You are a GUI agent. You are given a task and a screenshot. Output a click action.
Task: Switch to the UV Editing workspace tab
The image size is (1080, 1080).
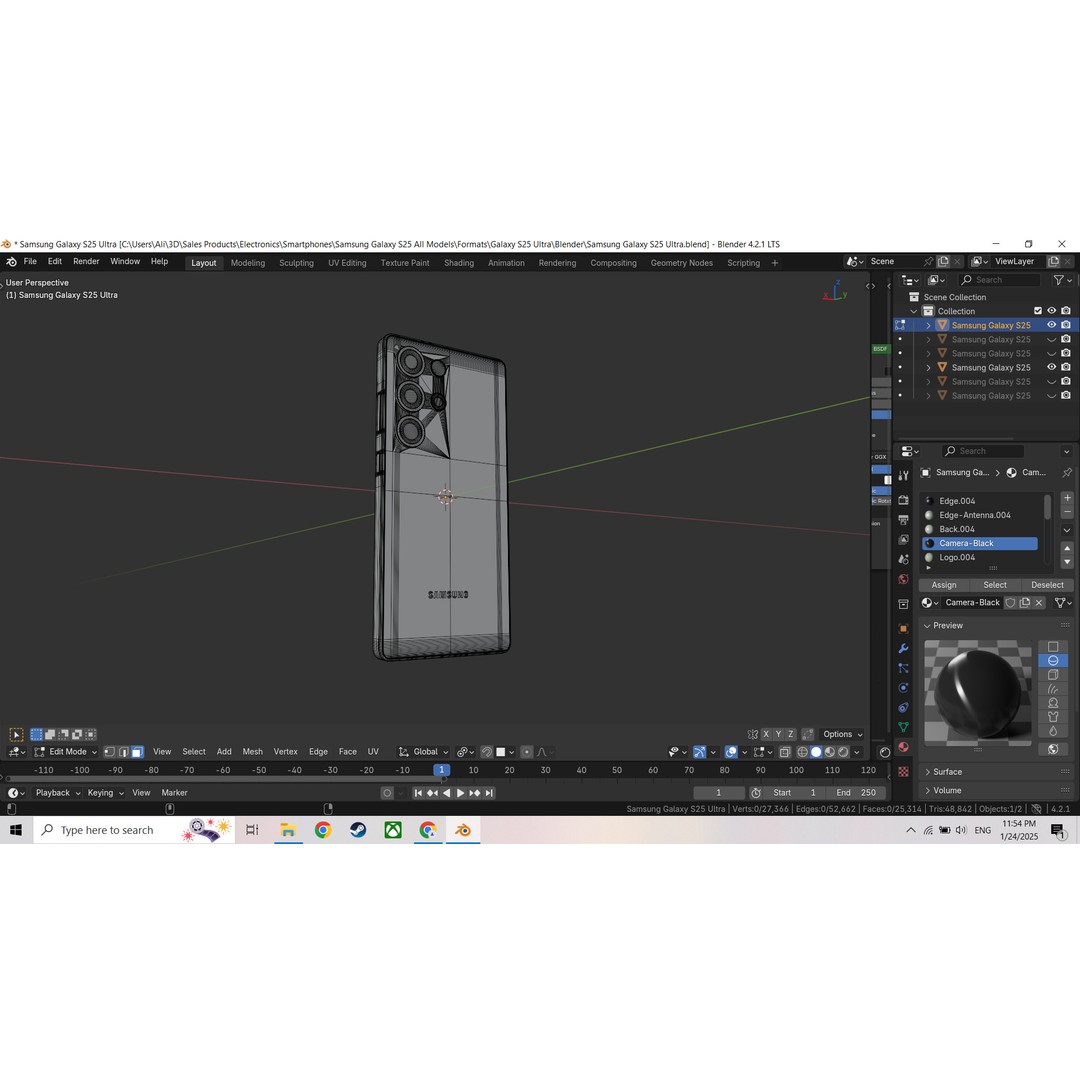tap(347, 263)
